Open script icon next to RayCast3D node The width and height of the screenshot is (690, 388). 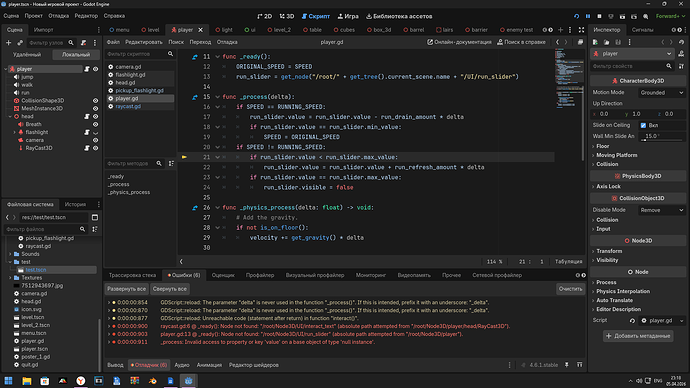tap(87, 148)
